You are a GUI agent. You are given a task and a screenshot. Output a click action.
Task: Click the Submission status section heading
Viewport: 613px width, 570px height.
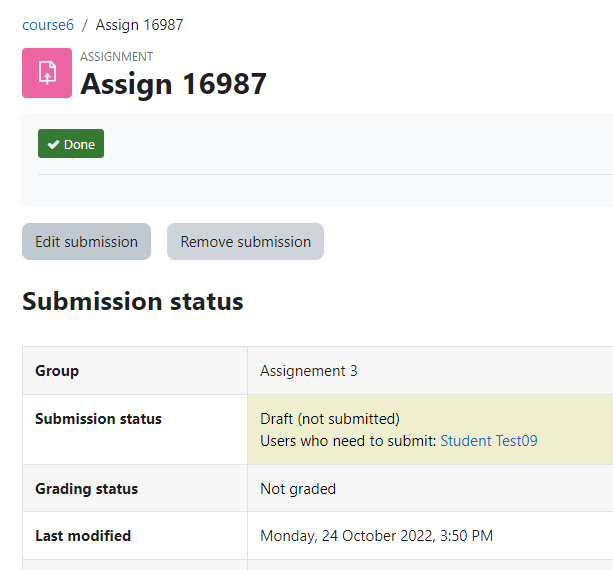pos(133,301)
